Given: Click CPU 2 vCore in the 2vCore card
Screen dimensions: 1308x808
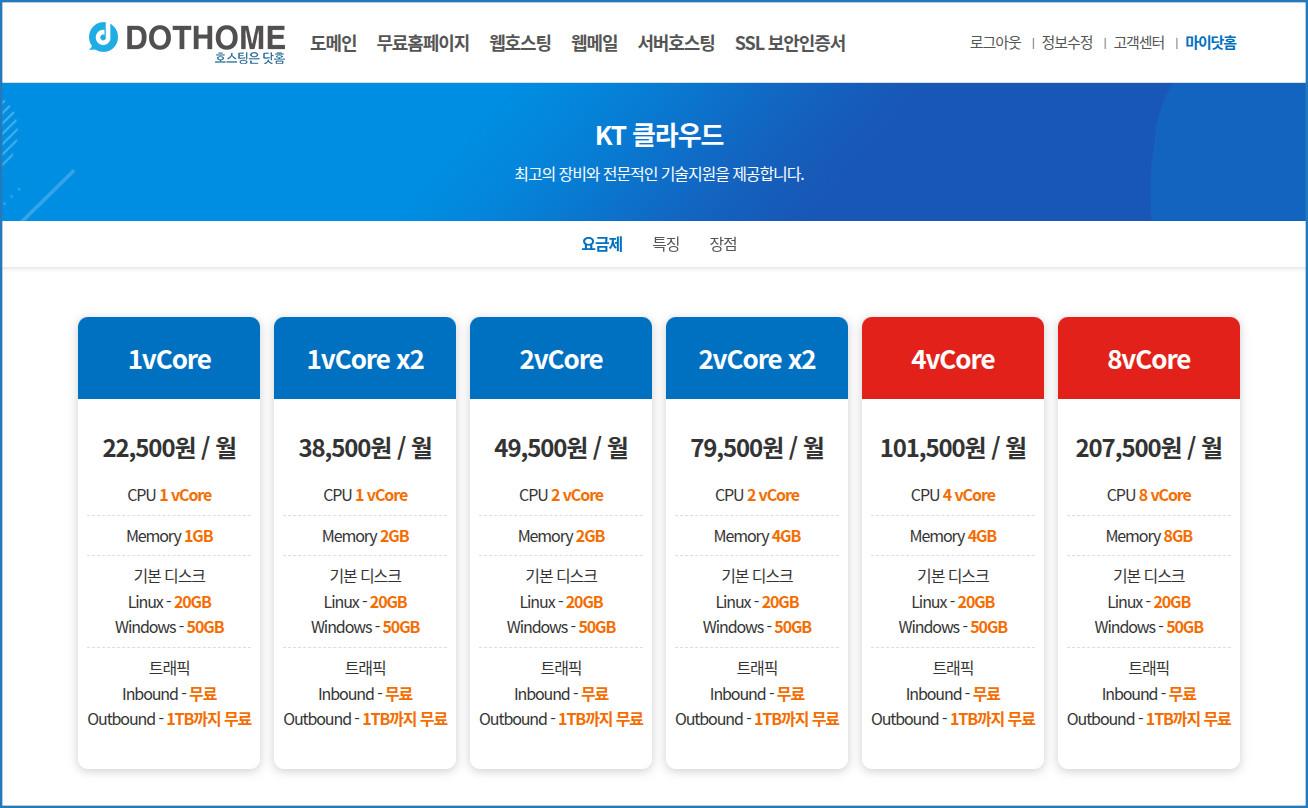Looking at the screenshot, I should click(561, 495).
